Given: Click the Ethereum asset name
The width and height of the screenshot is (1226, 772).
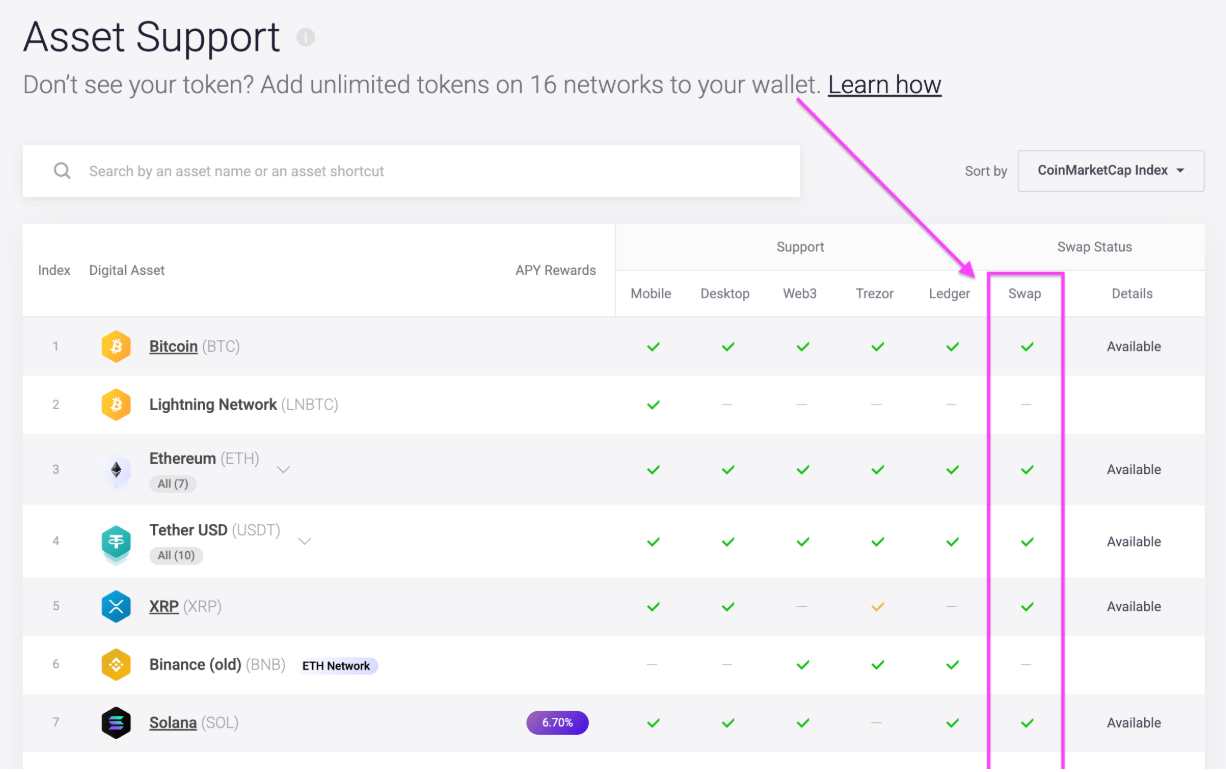Looking at the screenshot, I should point(183,459).
